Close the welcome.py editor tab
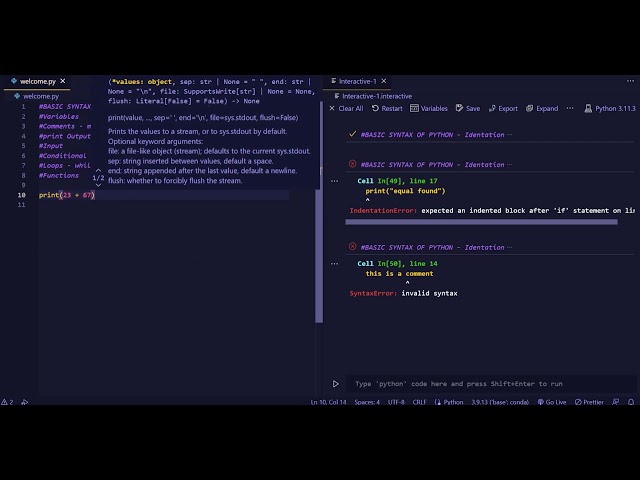This screenshot has height=480, width=640. coord(62,81)
